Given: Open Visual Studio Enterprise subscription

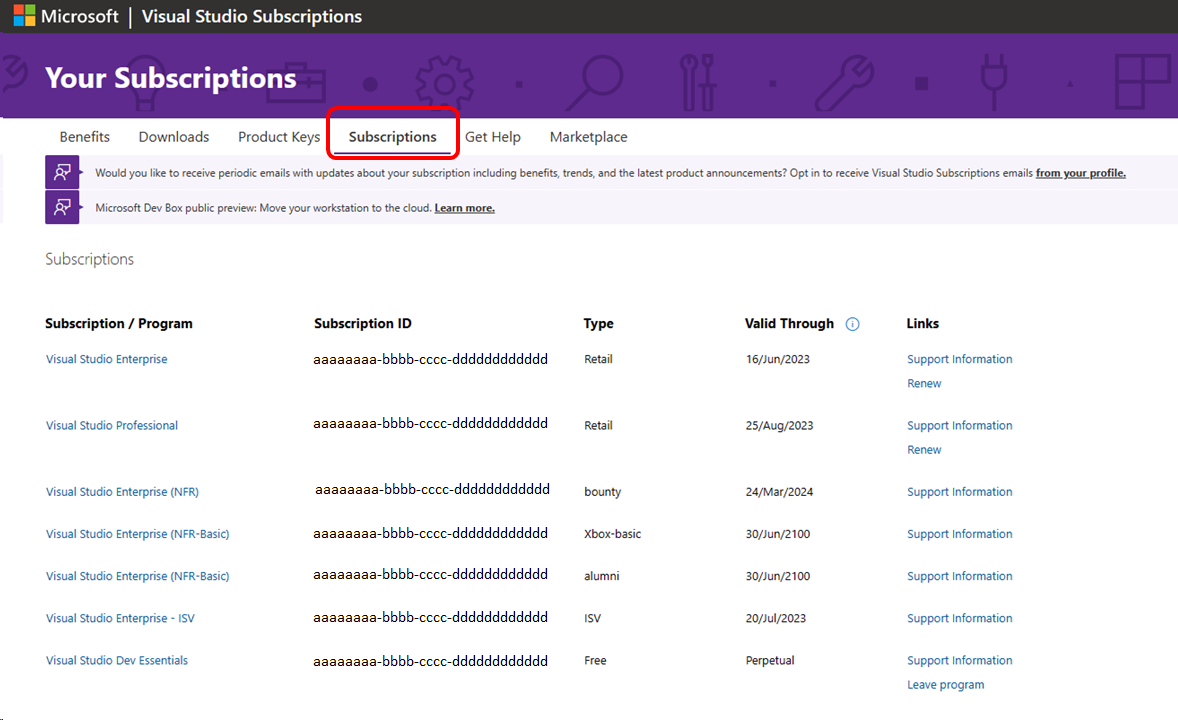Looking at the screenshot, I should click(x=107, y=359).
